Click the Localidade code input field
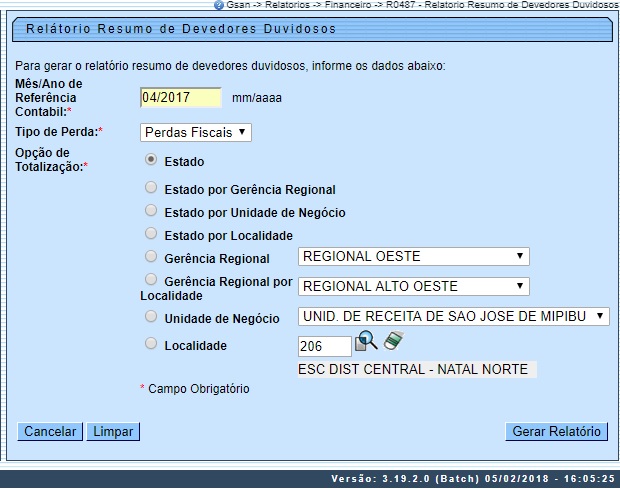Viewport: 620px width, 489px height. coord(324,346)
